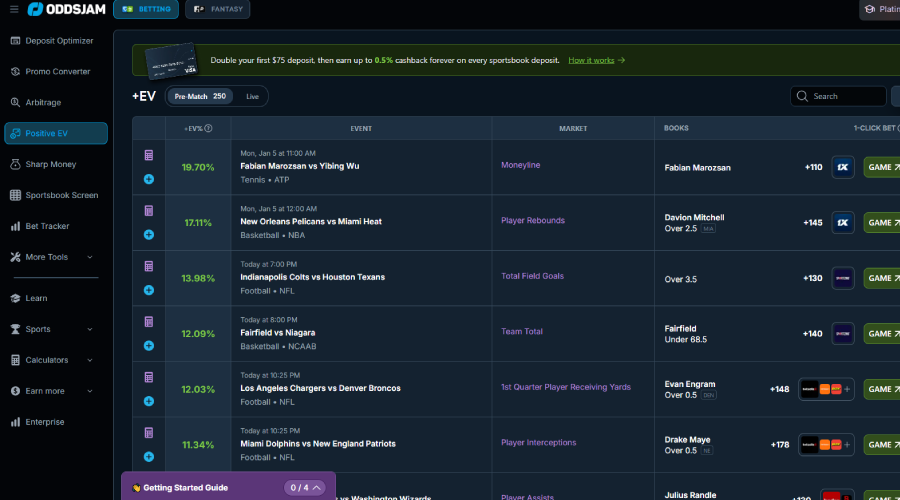900x500 pixels.
Task: Click 1st Quarter Player Receiving Yards link
Action: coord(565,387)
